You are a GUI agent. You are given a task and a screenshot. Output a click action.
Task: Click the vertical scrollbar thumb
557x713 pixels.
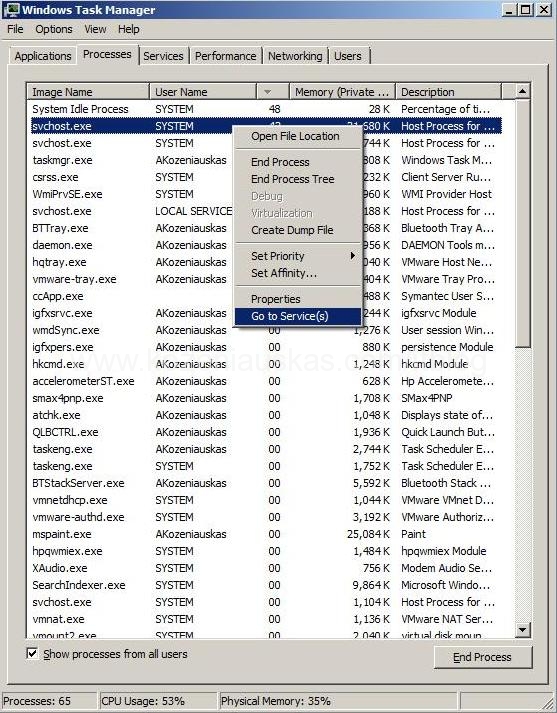point(522,224)
